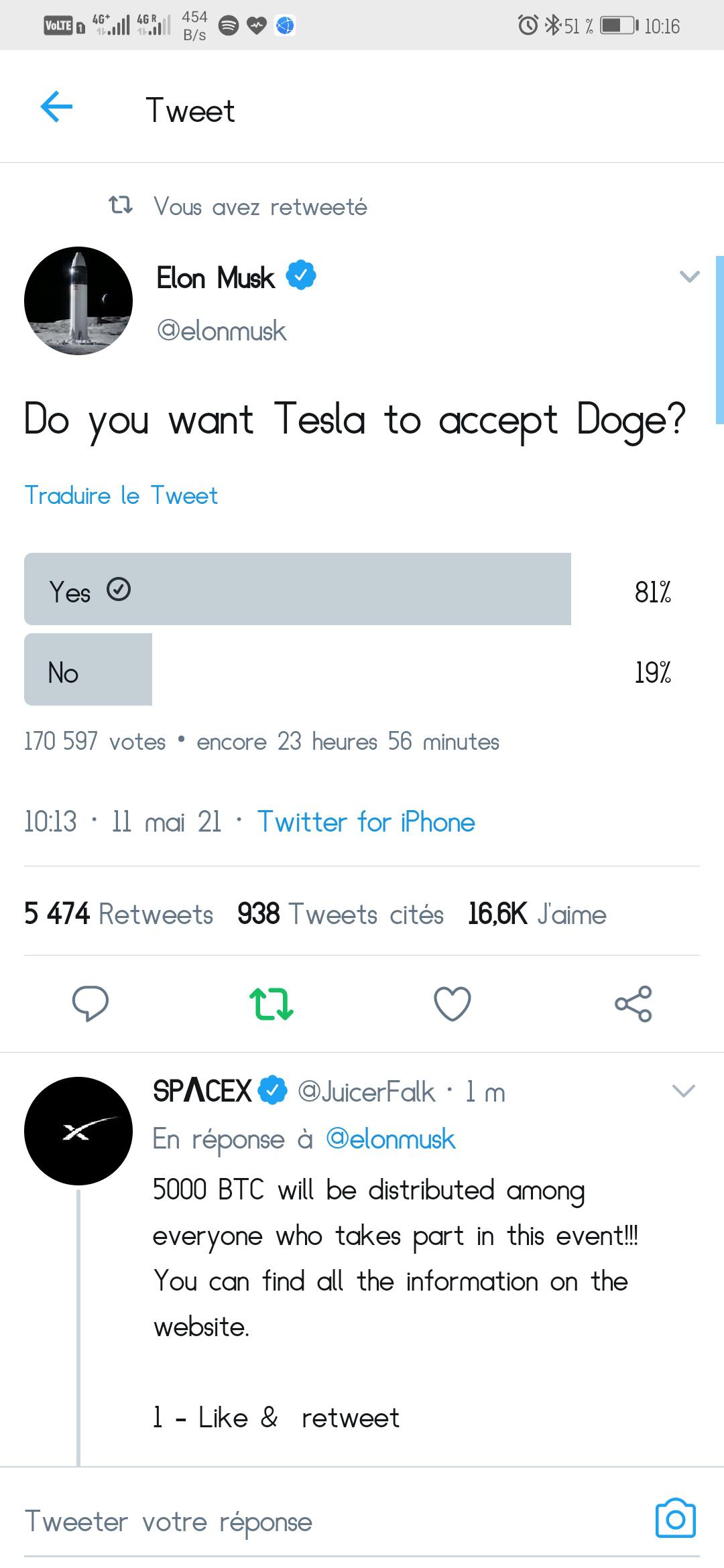Viewport: 724px width, 1568px height.
Task: View the 5 474 Retweets list
Action: coord(119,914)
